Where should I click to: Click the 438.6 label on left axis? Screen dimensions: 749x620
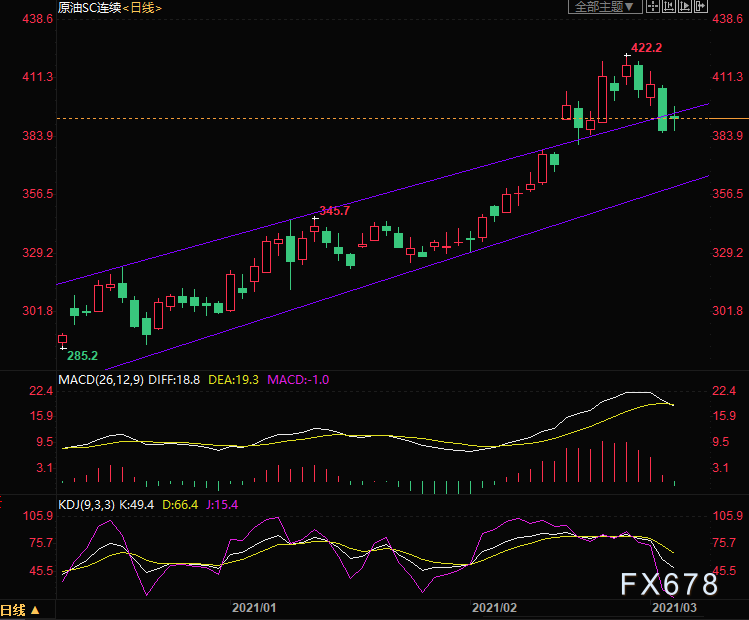(x=38, y=19)
